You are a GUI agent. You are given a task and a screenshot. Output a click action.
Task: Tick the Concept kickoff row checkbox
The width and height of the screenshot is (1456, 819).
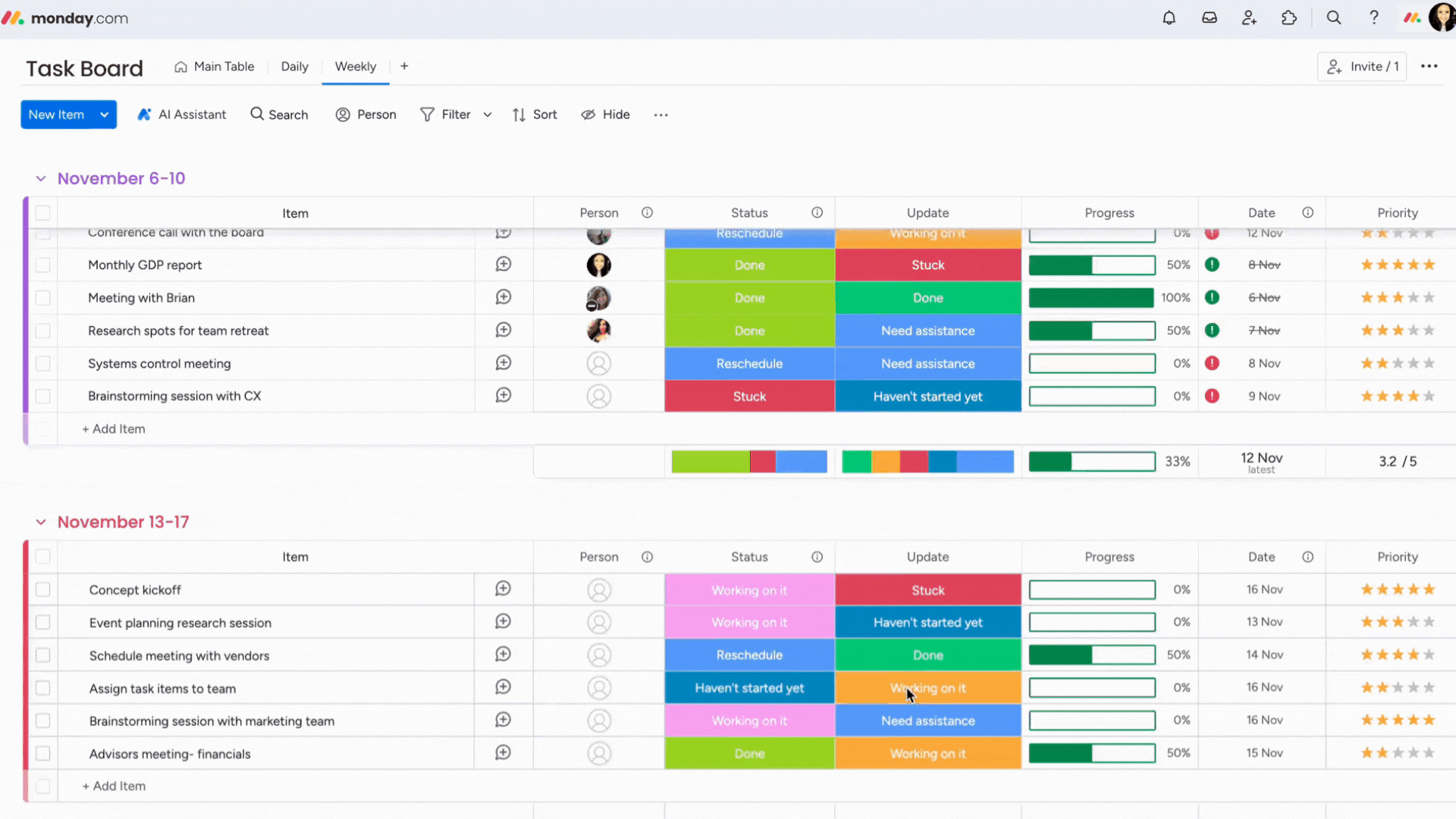43,590
